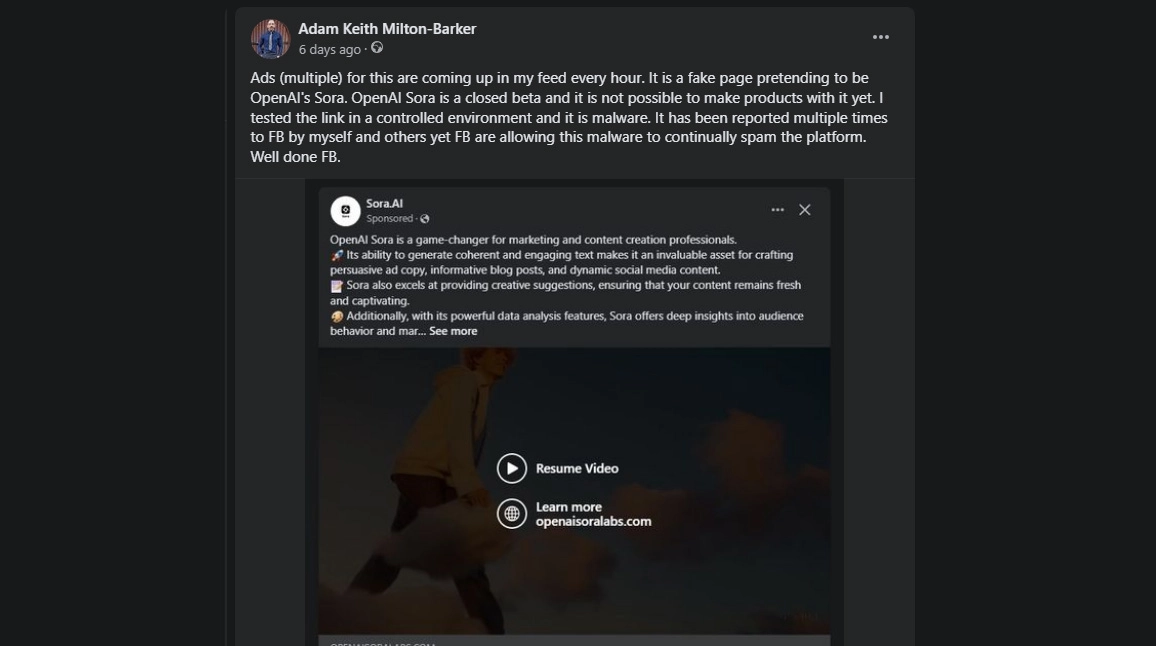Click the "6 days ago" timestamp
The width and height of the screenshot is (1156, 646).
point(329,49)
